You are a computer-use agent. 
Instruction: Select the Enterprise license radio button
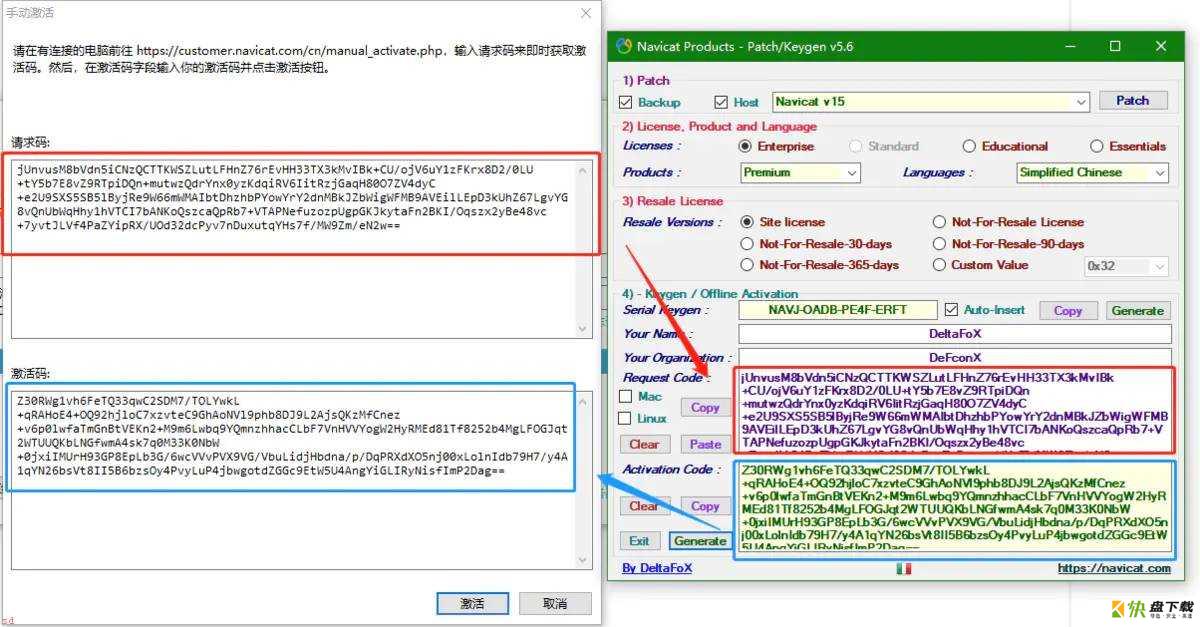point(745,146)
